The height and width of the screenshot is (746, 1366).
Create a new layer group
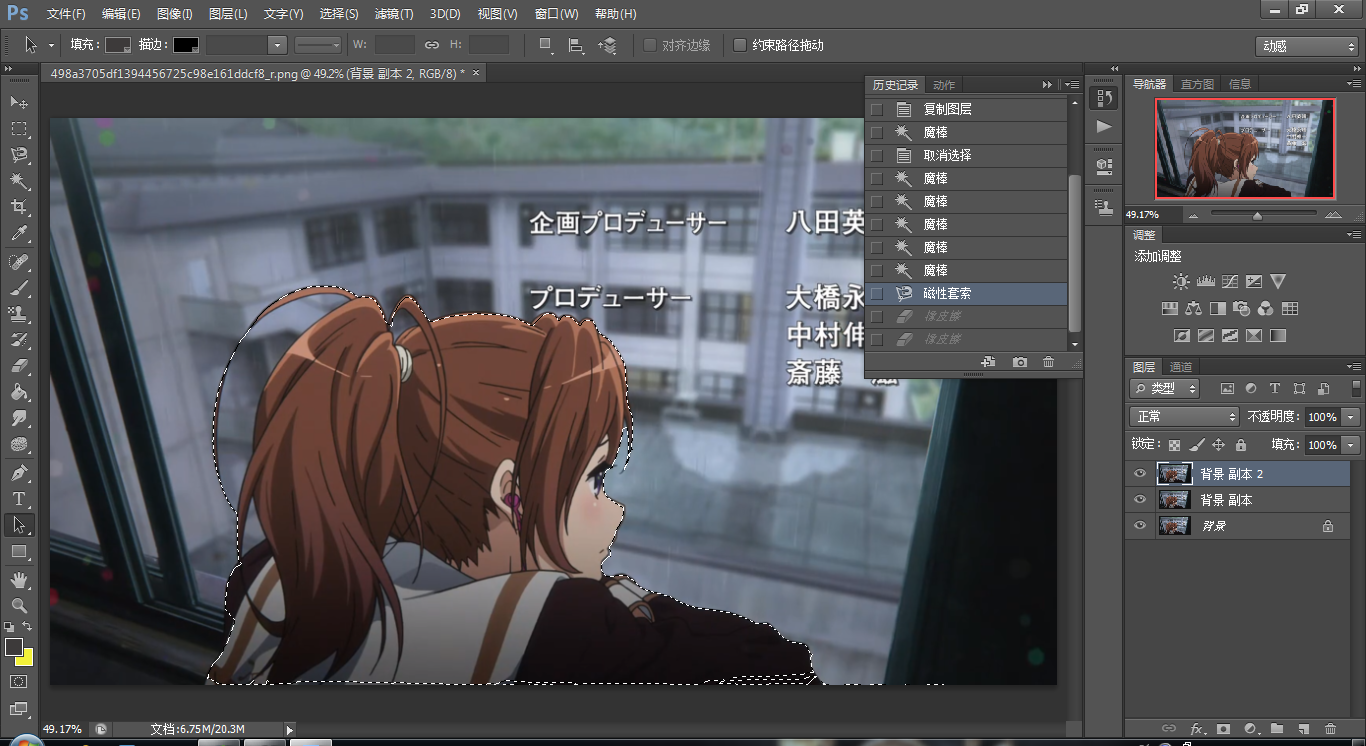coord(1277,729)
